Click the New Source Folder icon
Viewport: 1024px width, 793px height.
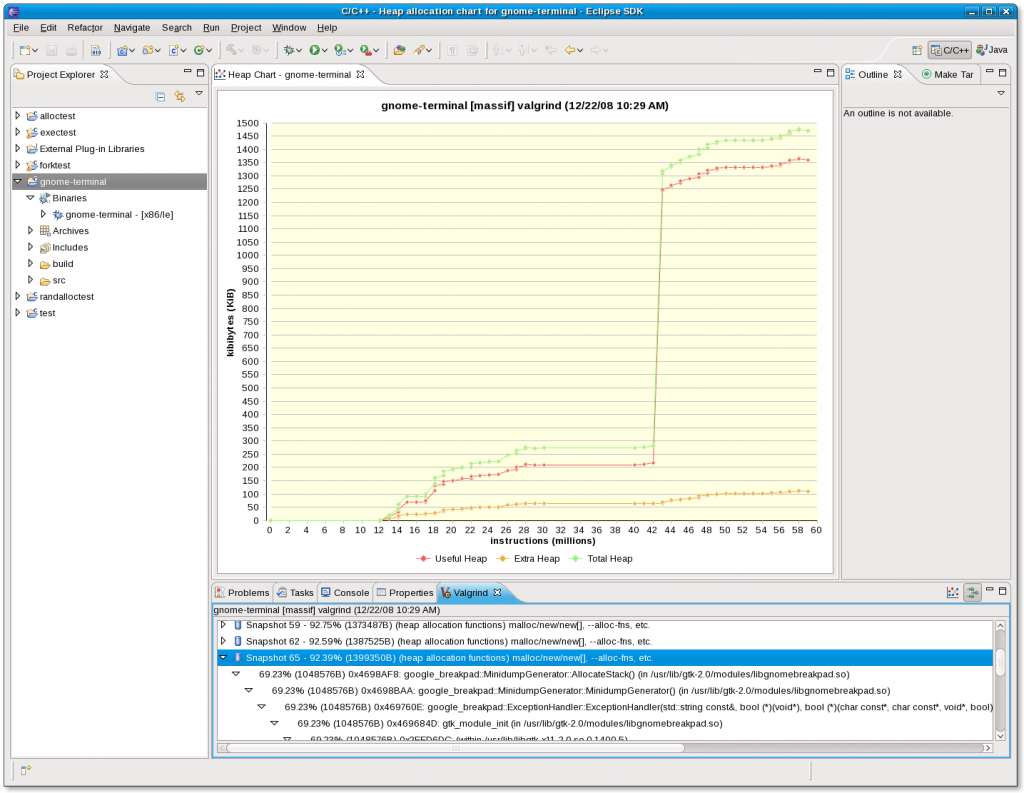coord(148,50)
